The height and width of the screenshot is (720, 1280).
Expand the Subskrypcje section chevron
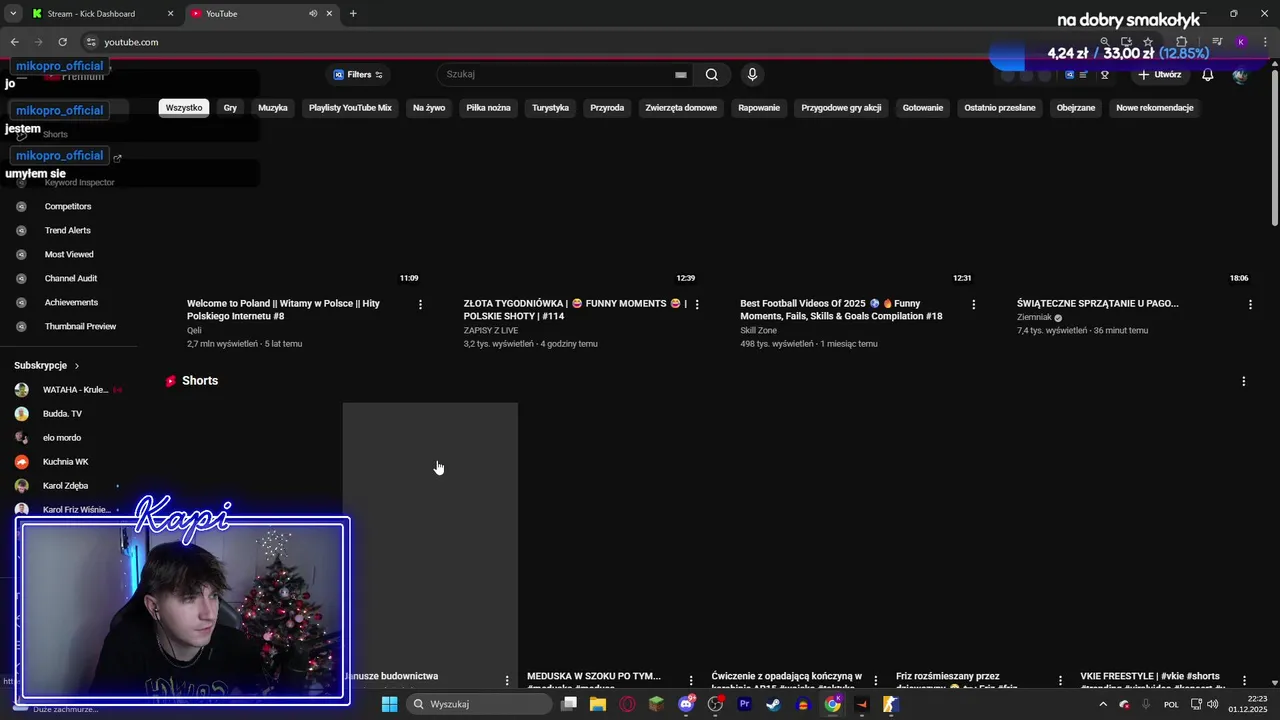tap(77, 366)
